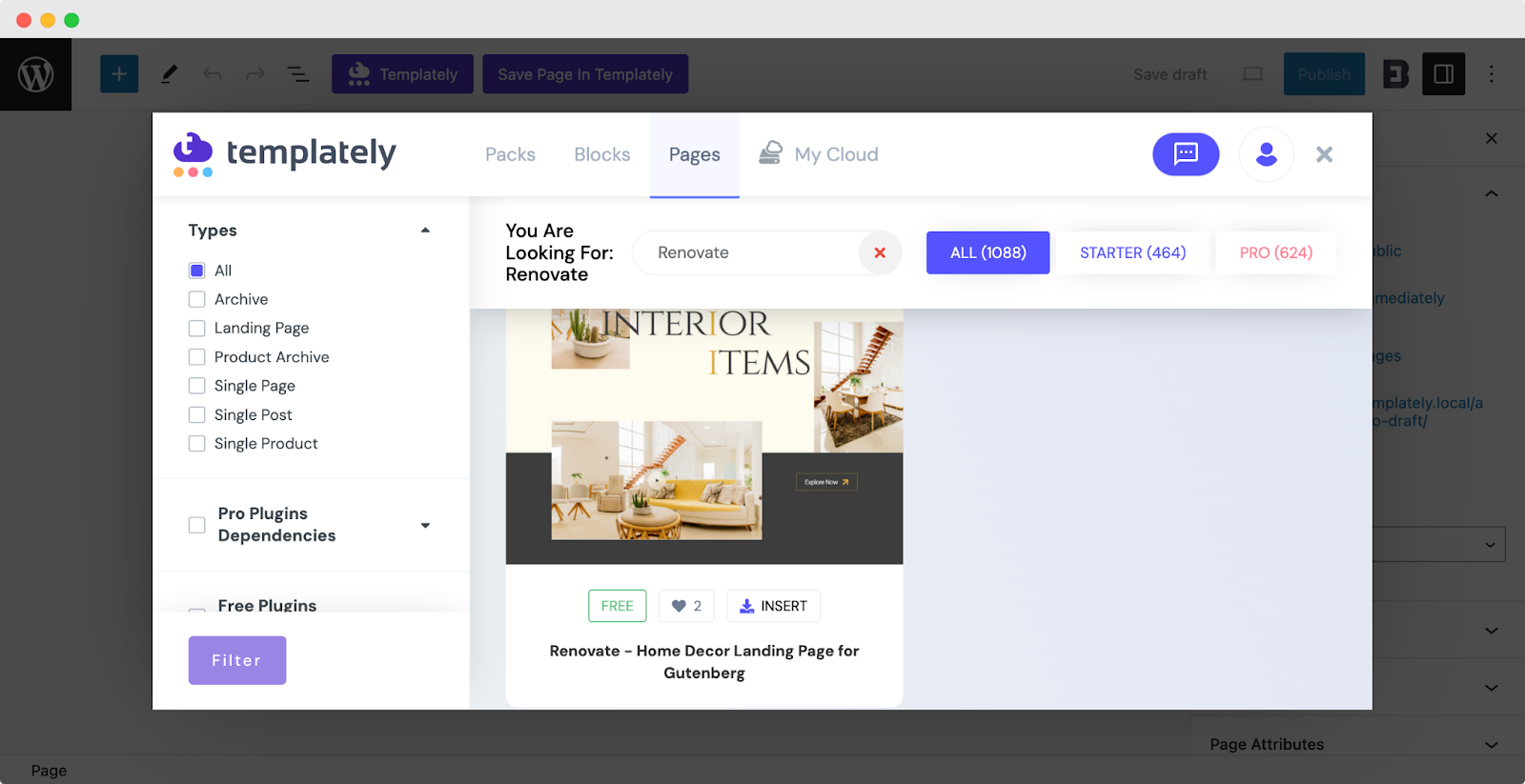Open the three-dot Options menu
Image resolution: width=1525 pixels, height=784 pixels.
[1492, 74]
